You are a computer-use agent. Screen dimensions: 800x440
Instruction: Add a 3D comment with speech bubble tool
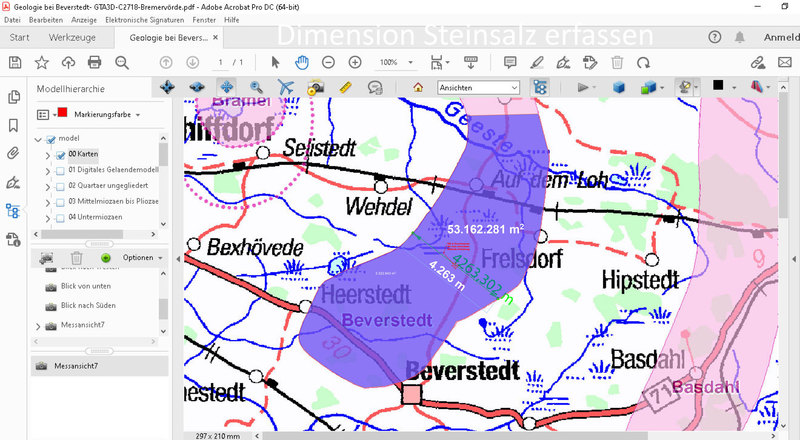(x=376, y=88)
